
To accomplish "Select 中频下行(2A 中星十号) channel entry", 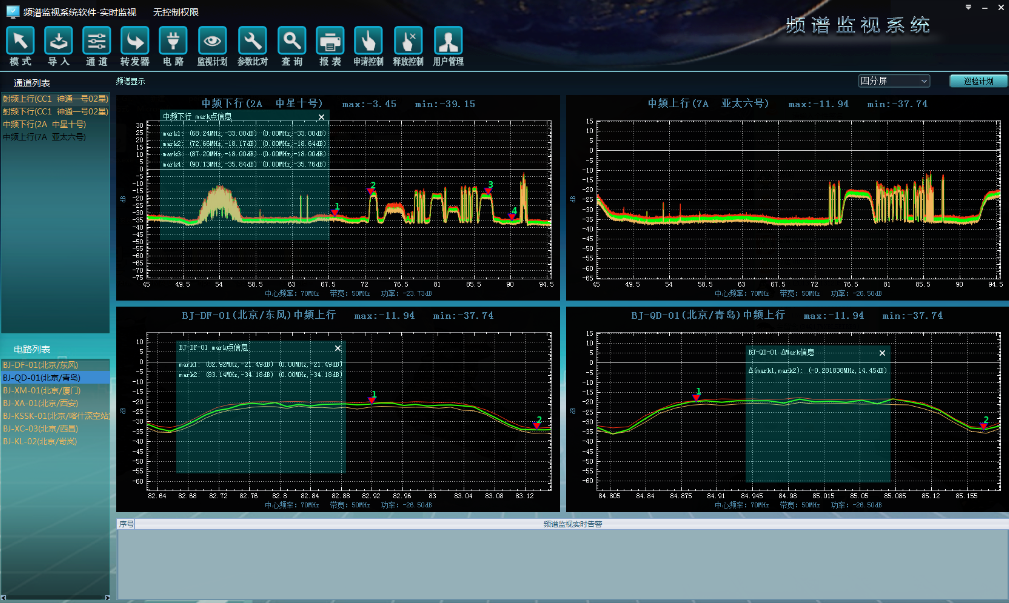I will (x=44, y=125).
